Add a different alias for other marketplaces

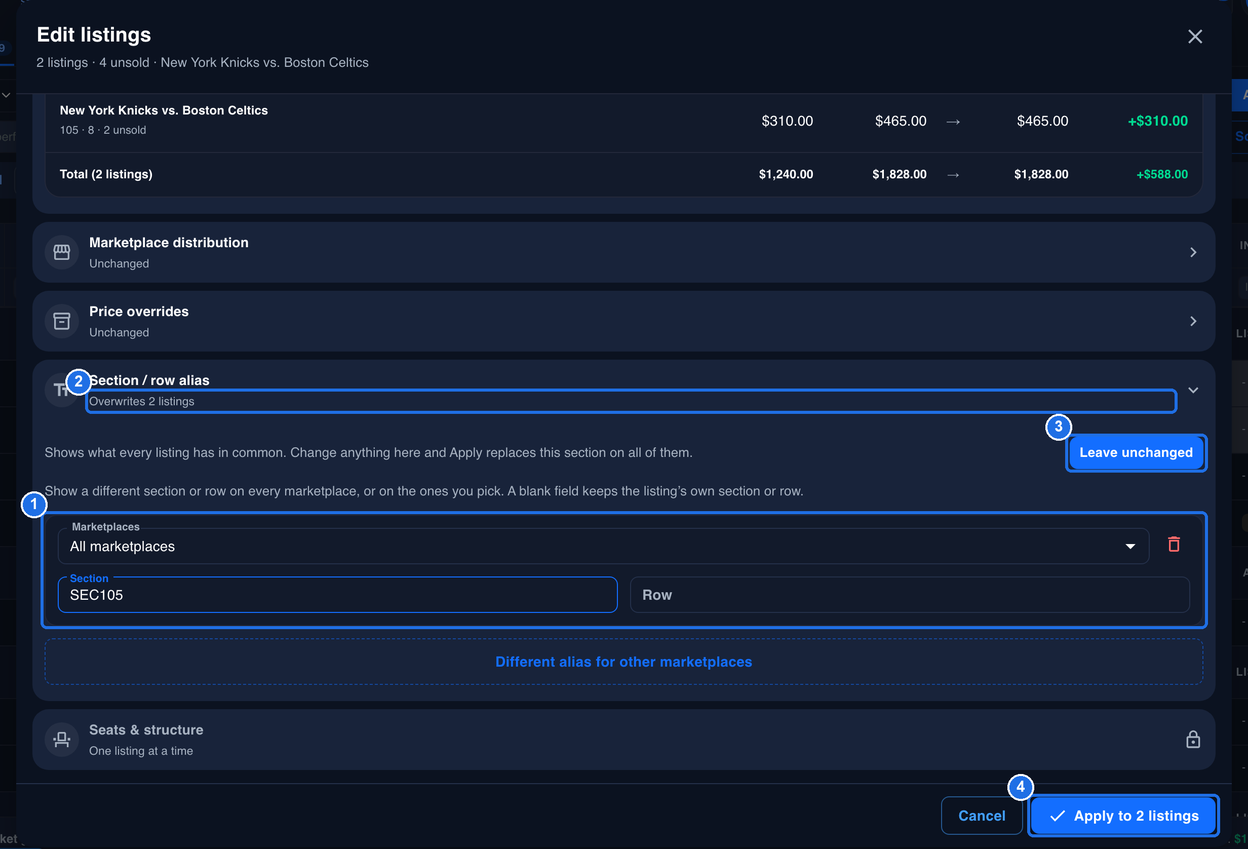[x=624, y=662]
